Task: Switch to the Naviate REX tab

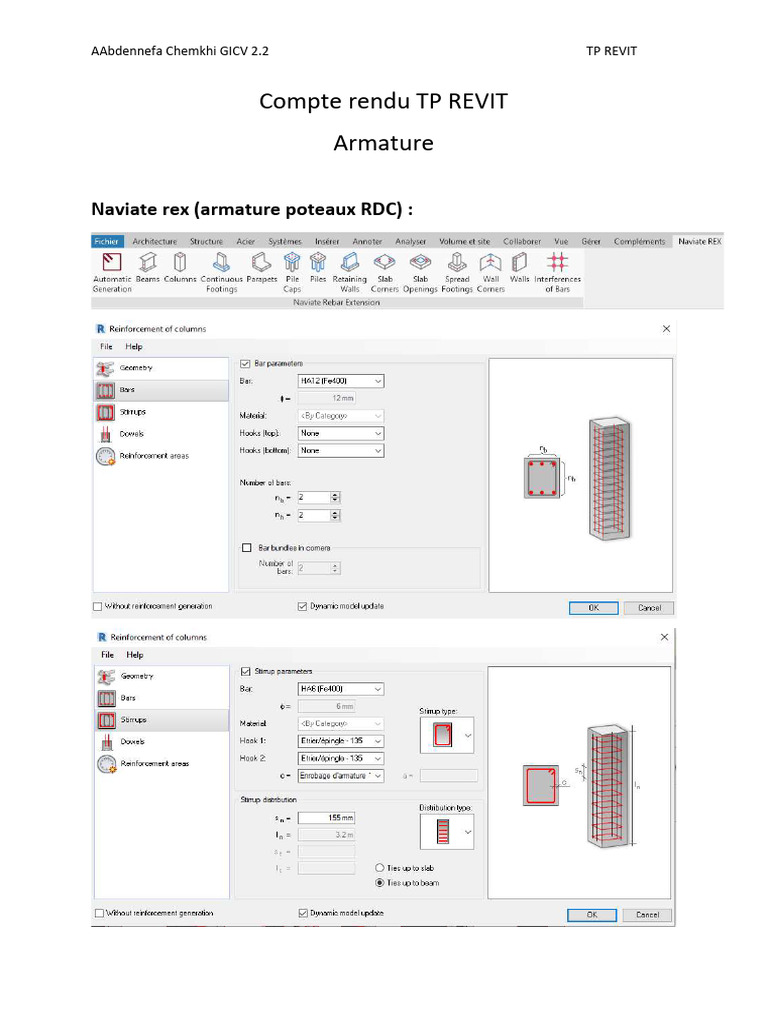Action: [699, 242]
